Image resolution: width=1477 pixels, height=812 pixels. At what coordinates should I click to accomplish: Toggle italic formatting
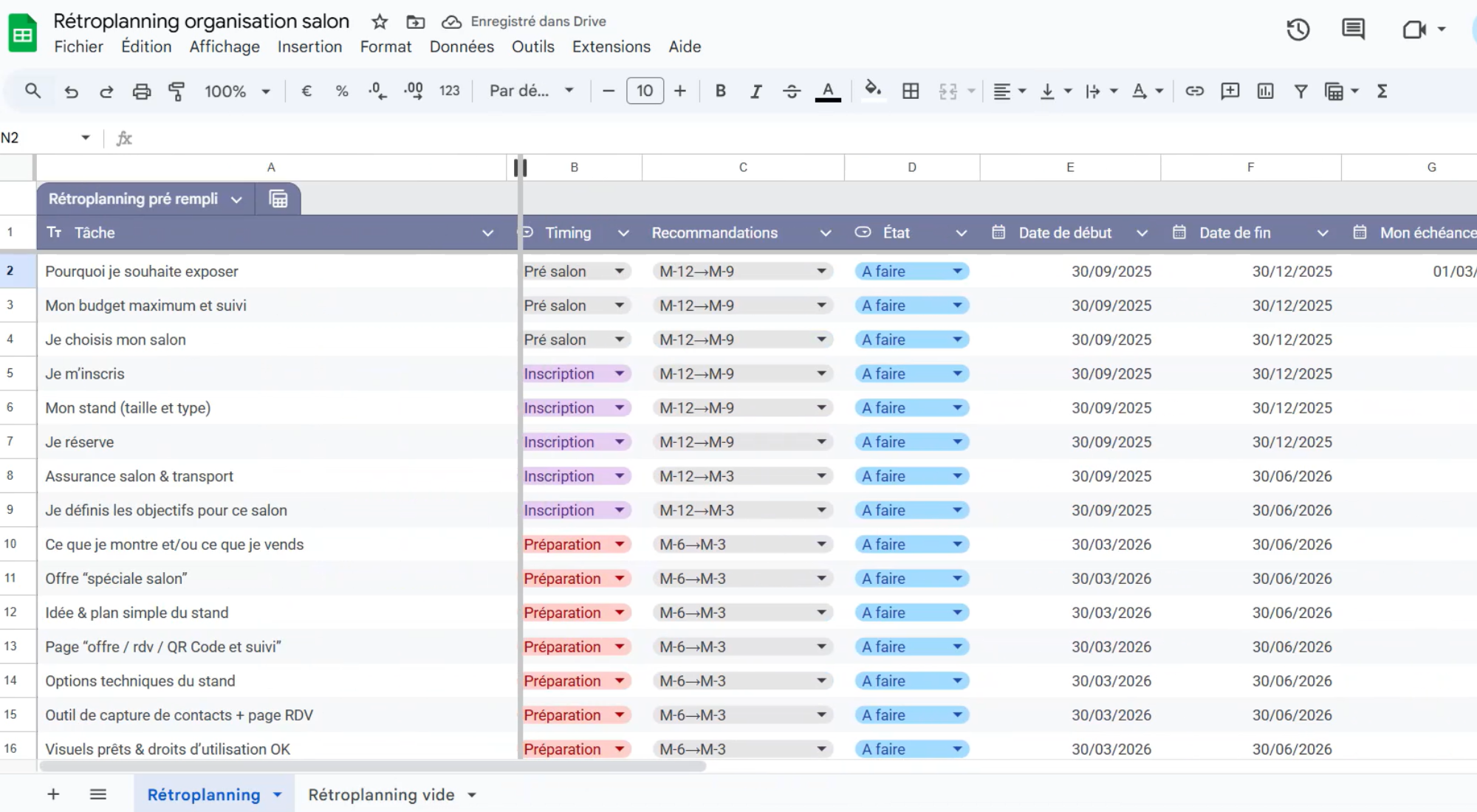[755, 91]
